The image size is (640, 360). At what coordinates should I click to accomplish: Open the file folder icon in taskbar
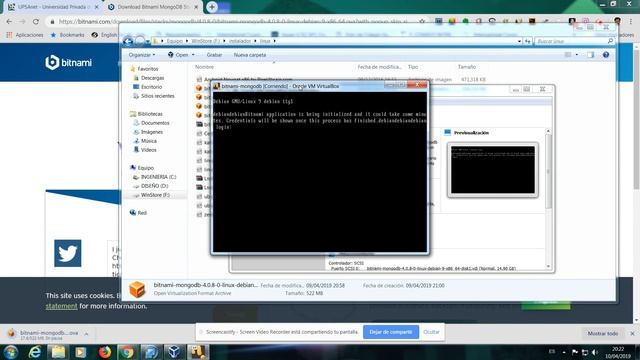[x=58, y=352]
